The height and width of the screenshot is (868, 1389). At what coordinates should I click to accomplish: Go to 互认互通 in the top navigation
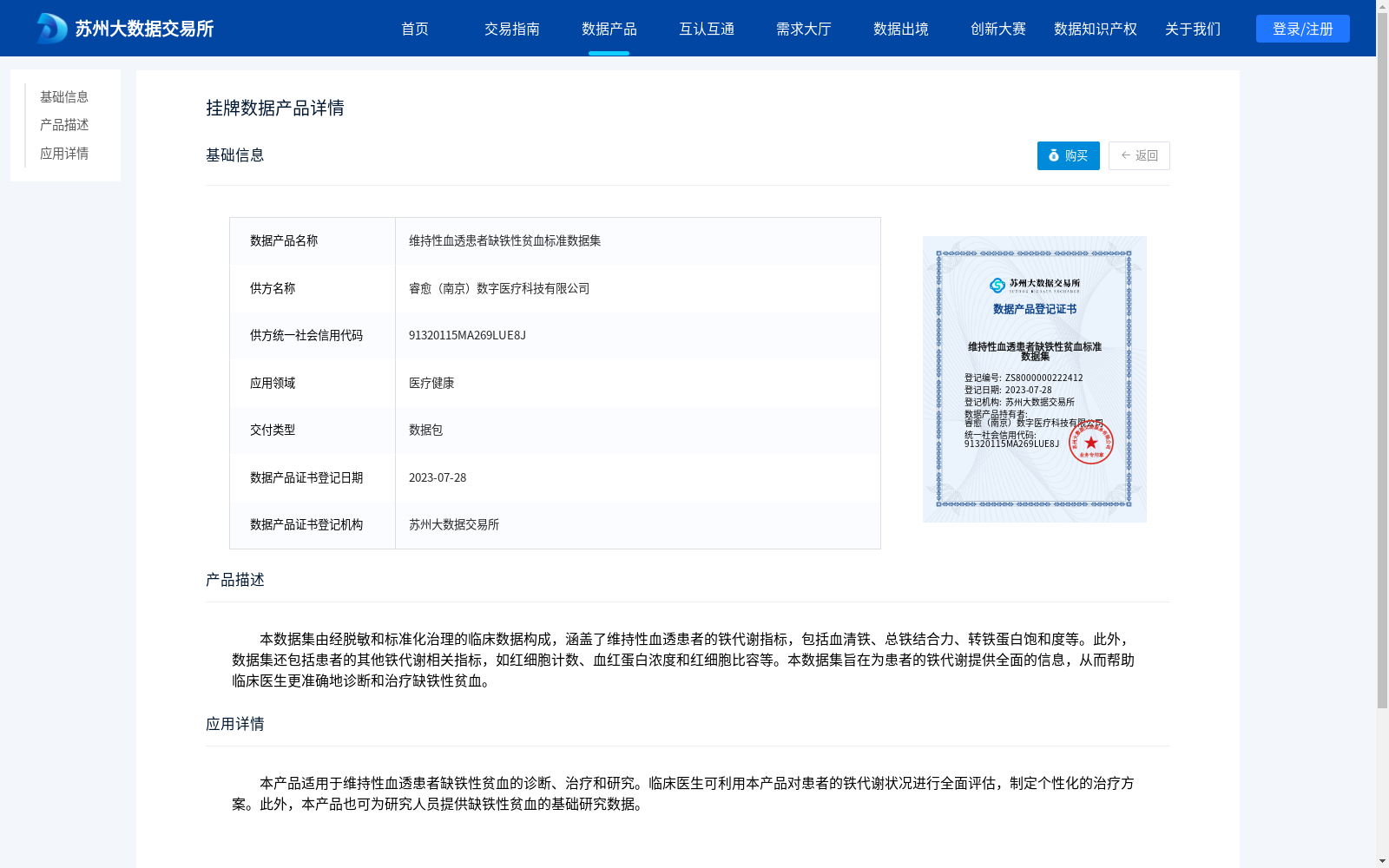tap(707, 29)
